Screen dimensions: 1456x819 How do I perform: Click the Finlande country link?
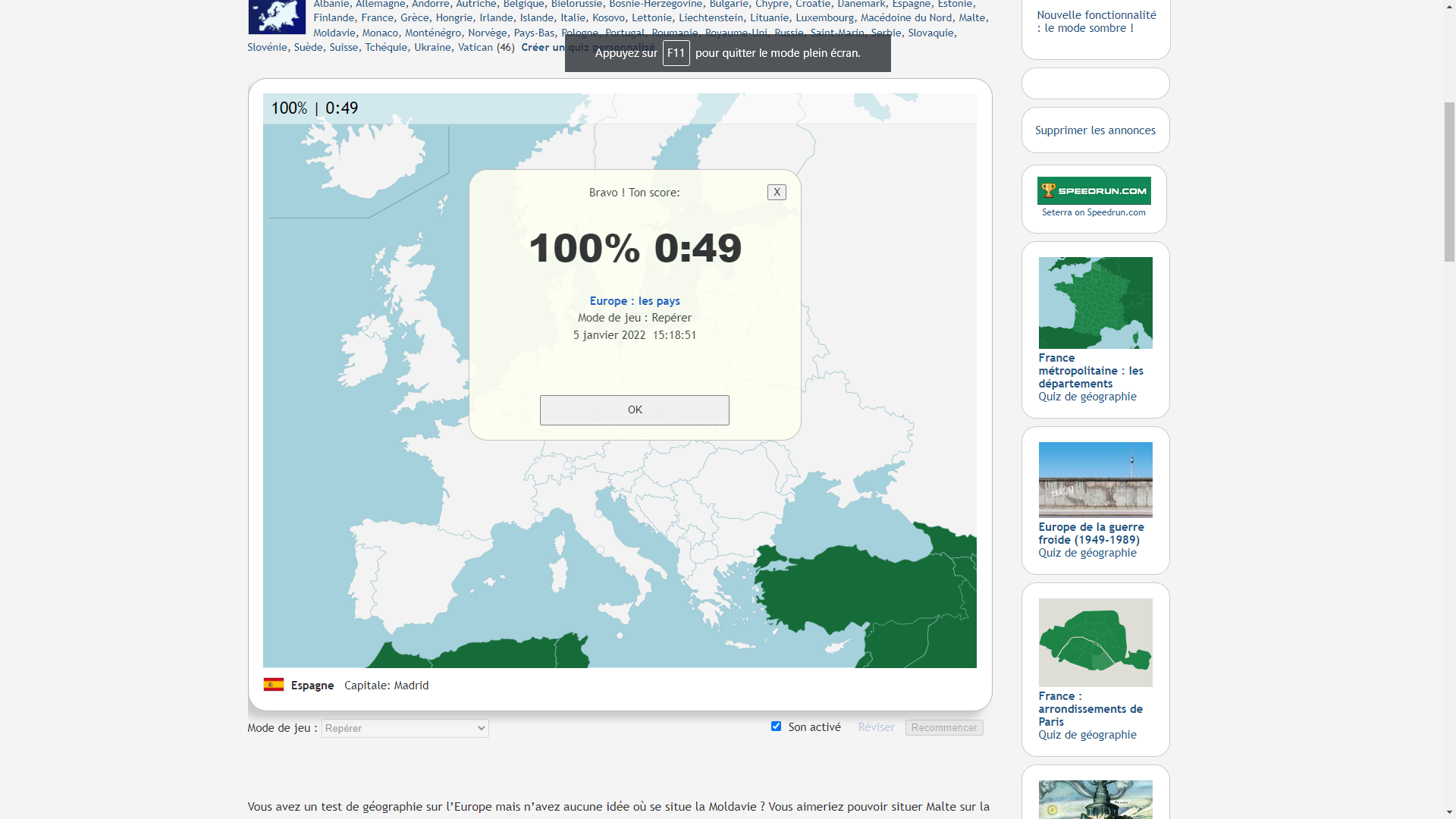pos(334,17)
